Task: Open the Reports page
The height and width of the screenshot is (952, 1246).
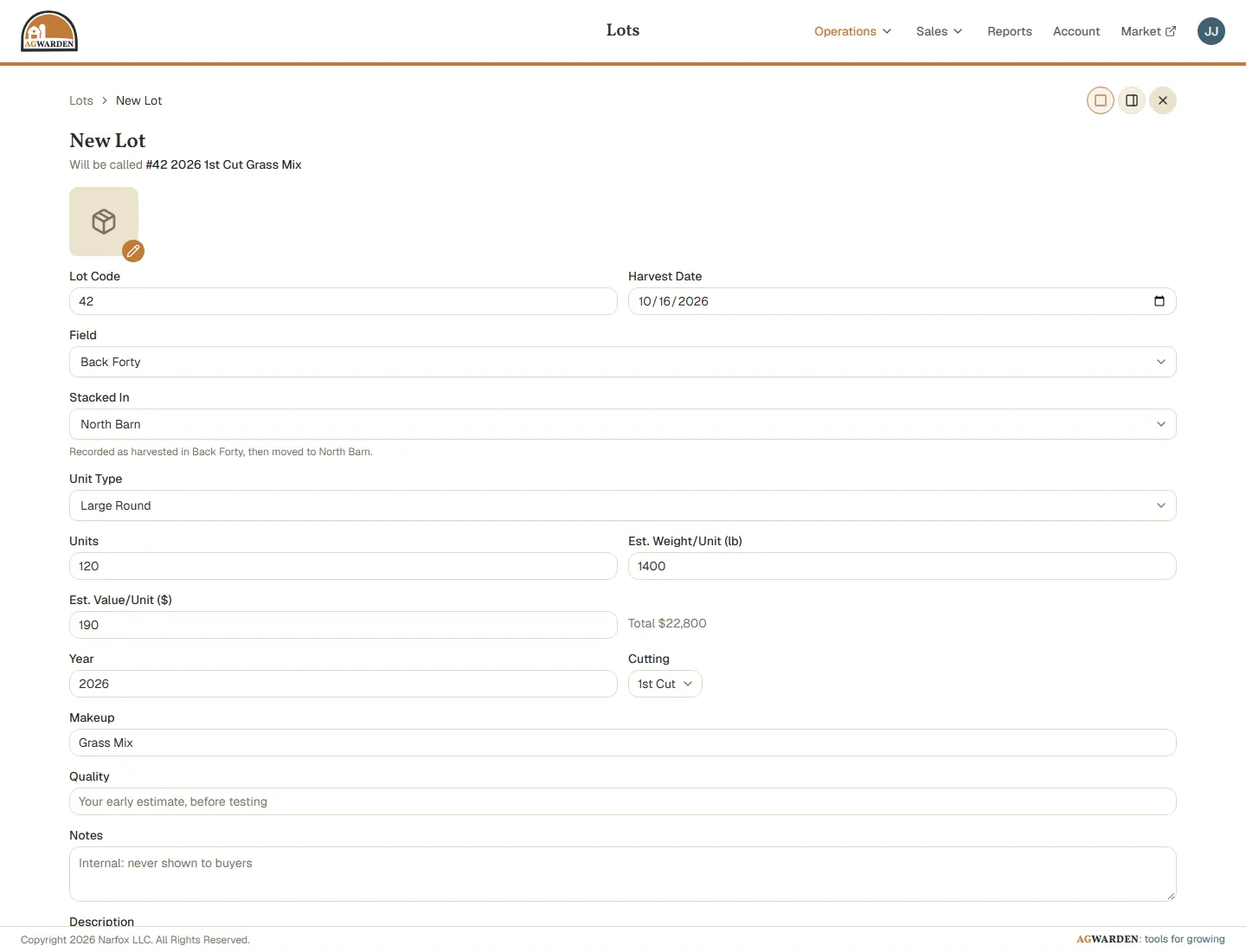Action: click(x=1010, y=31)
